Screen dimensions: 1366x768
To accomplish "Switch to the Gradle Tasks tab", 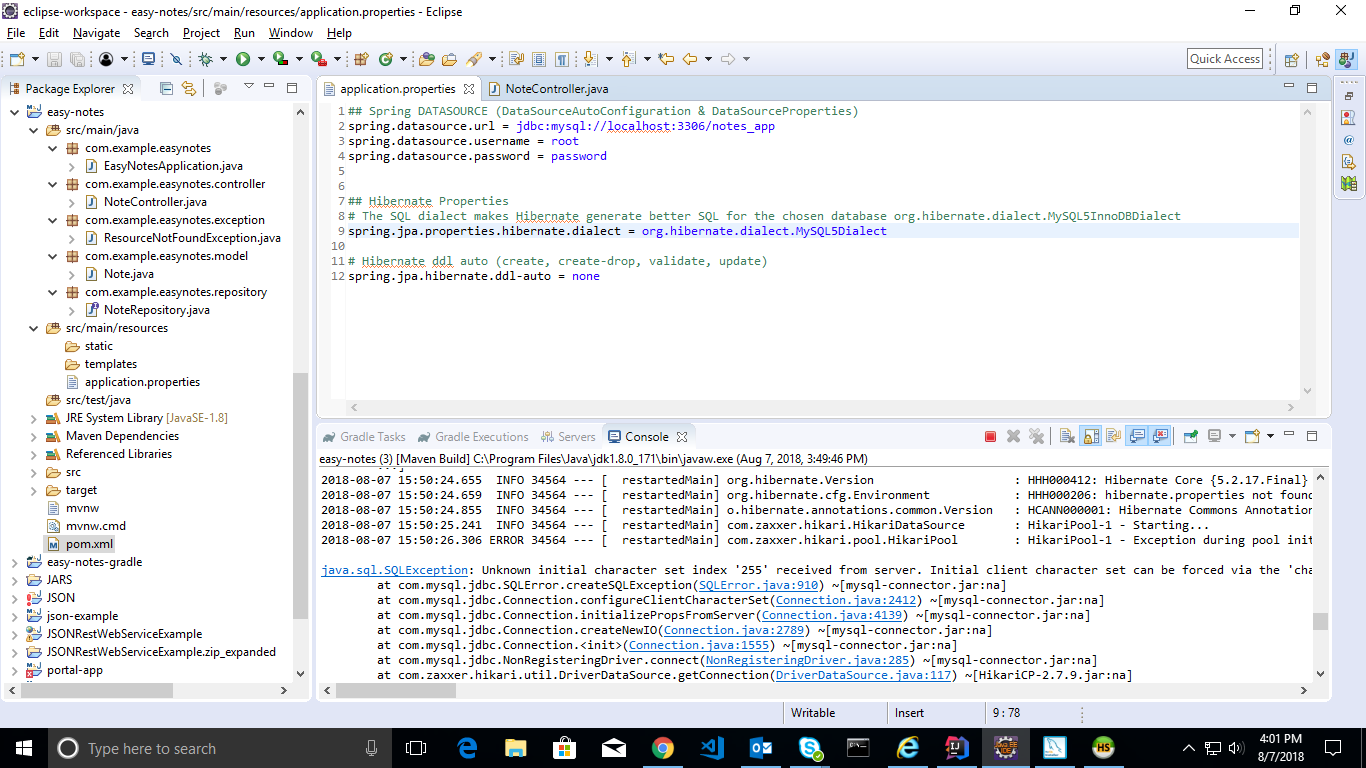I will (x=363, y=436).
